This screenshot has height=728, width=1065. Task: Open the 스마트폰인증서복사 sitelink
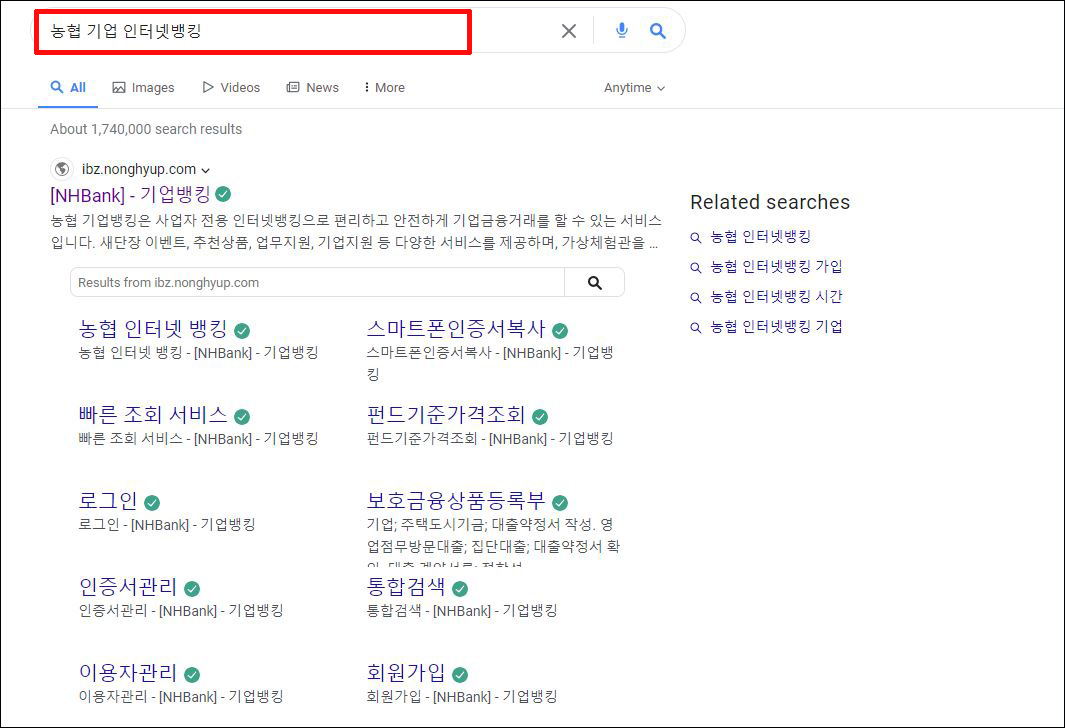[x=456, y=329]
